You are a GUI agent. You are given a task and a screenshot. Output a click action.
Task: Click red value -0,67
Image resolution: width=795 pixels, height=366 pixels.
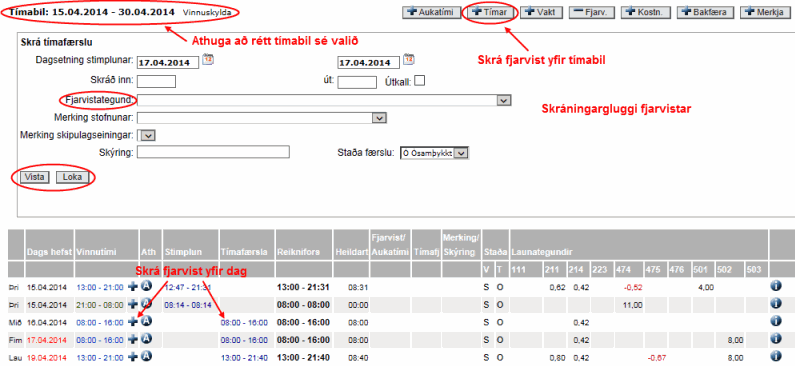pyautogui.click(x=656, y=358)
